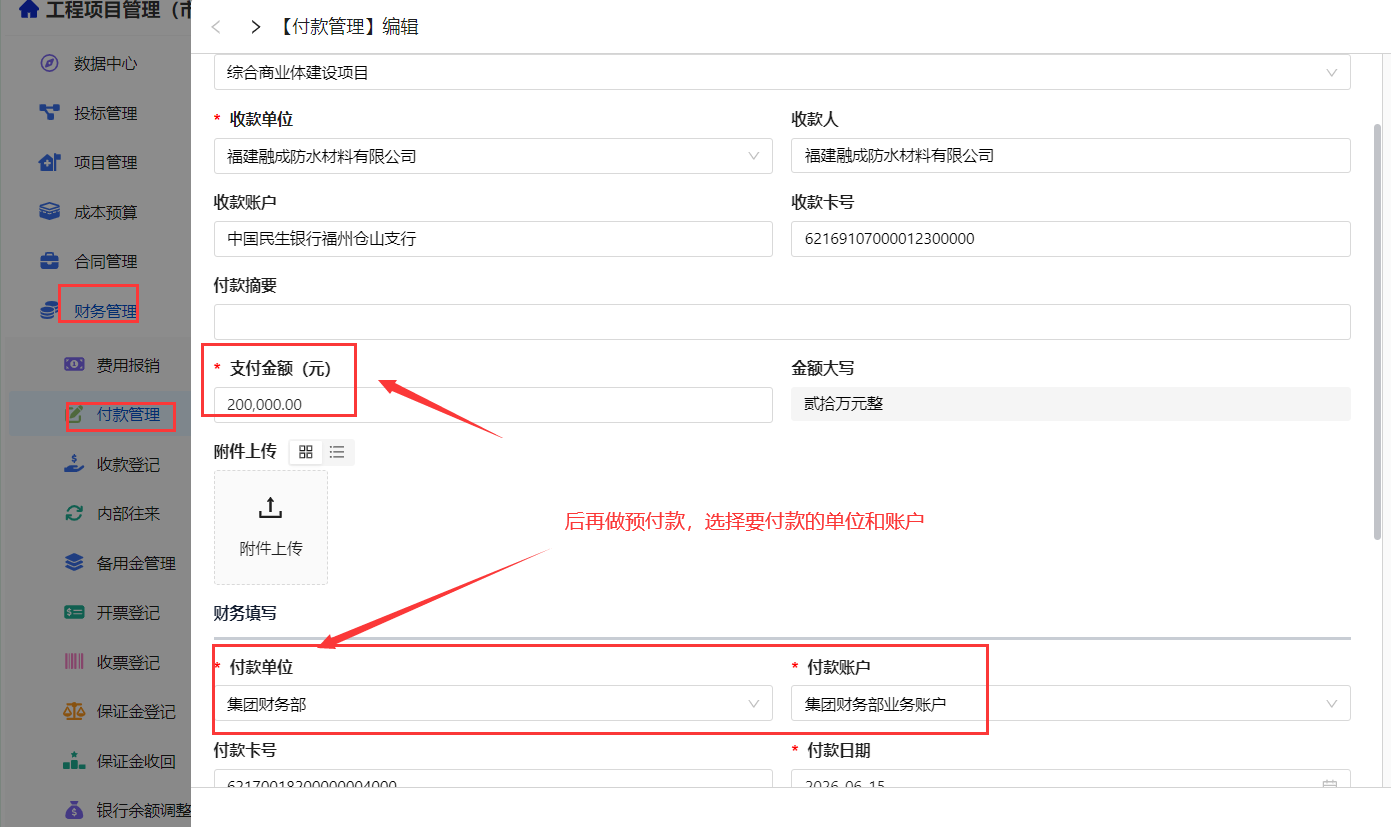Click the 投标管理 sidebar icon

click(x=49, y=112)
